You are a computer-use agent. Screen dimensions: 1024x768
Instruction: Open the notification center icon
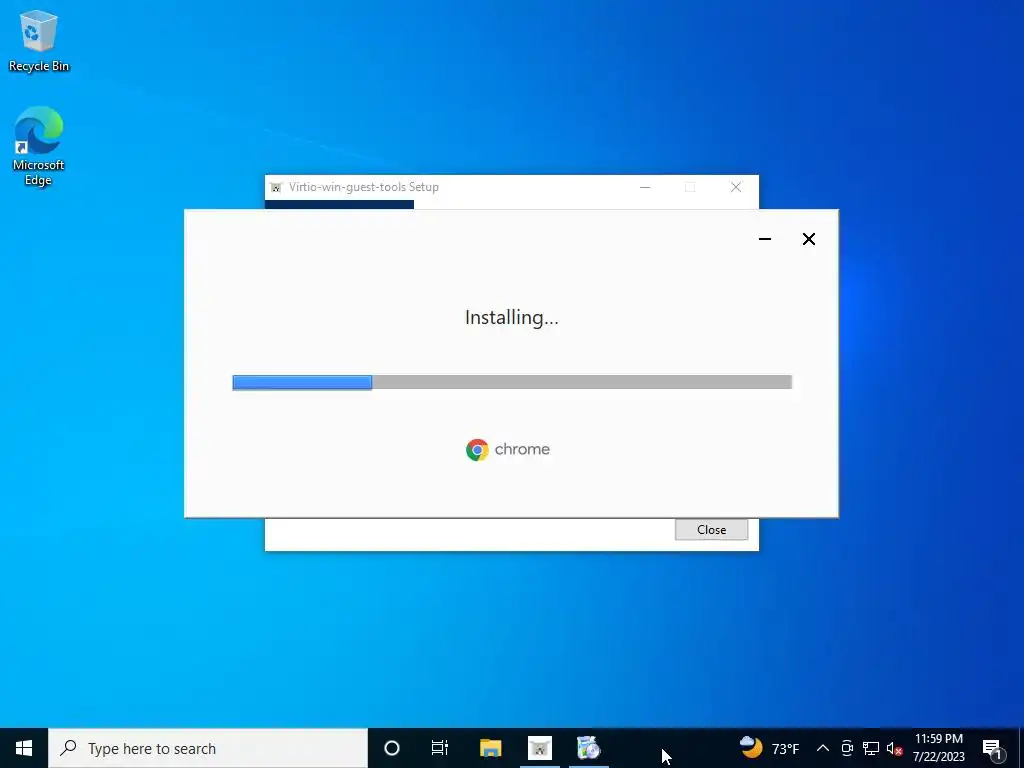click(x=992, y=749)
